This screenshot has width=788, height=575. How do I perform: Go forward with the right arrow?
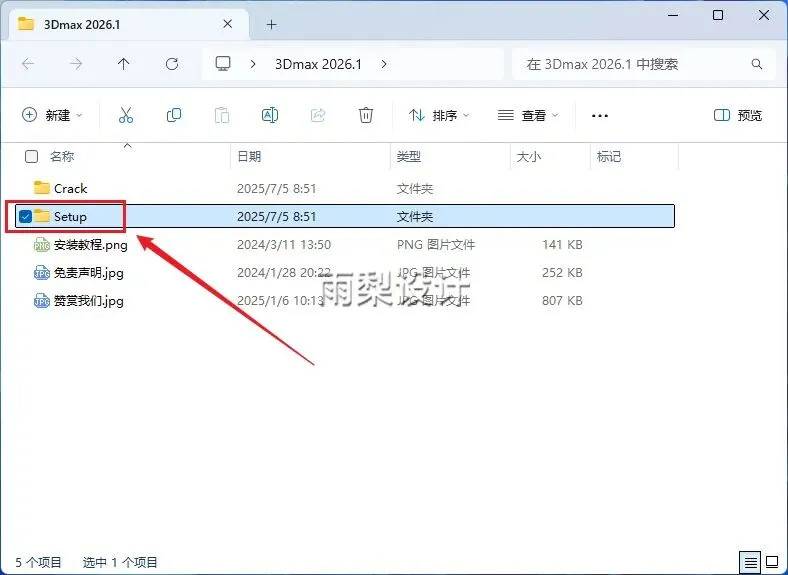point(76,64)
